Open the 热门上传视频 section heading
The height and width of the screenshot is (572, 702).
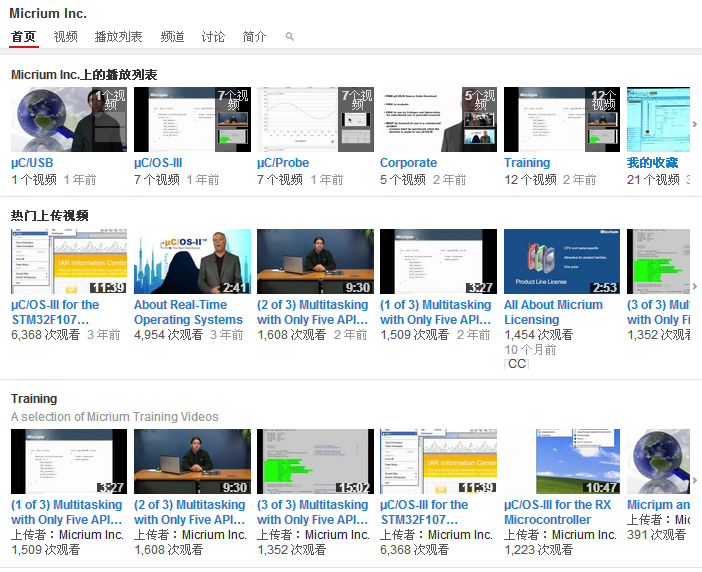(50, 216)
